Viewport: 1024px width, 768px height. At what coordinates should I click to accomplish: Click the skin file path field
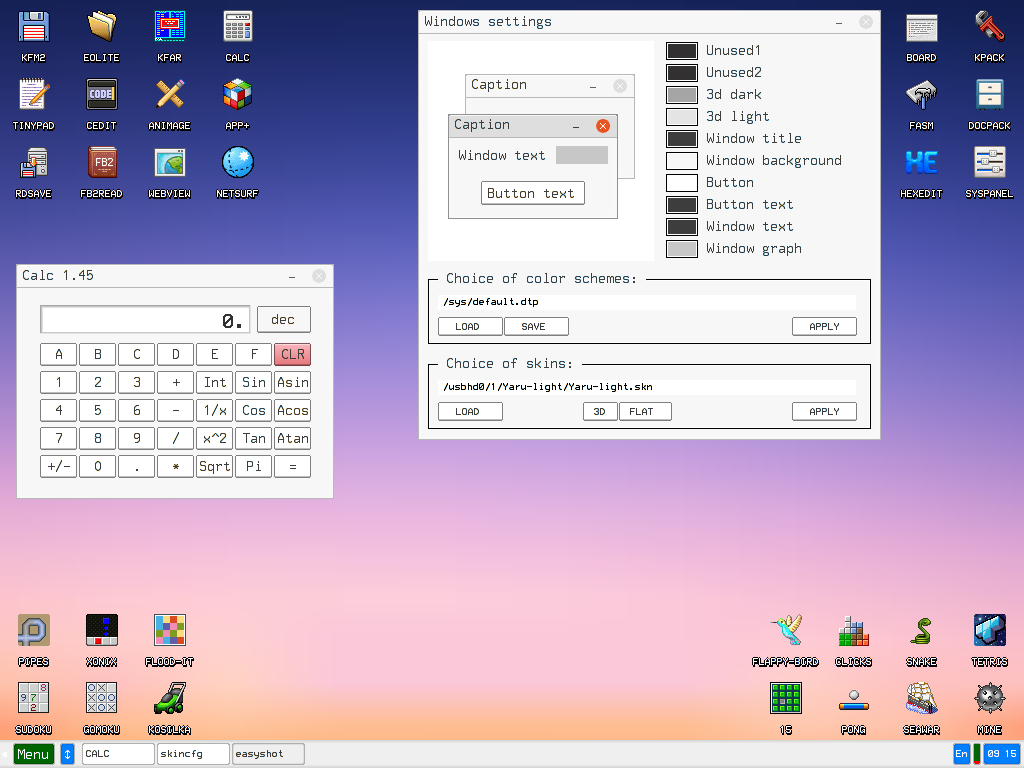[x=648, y=387]
